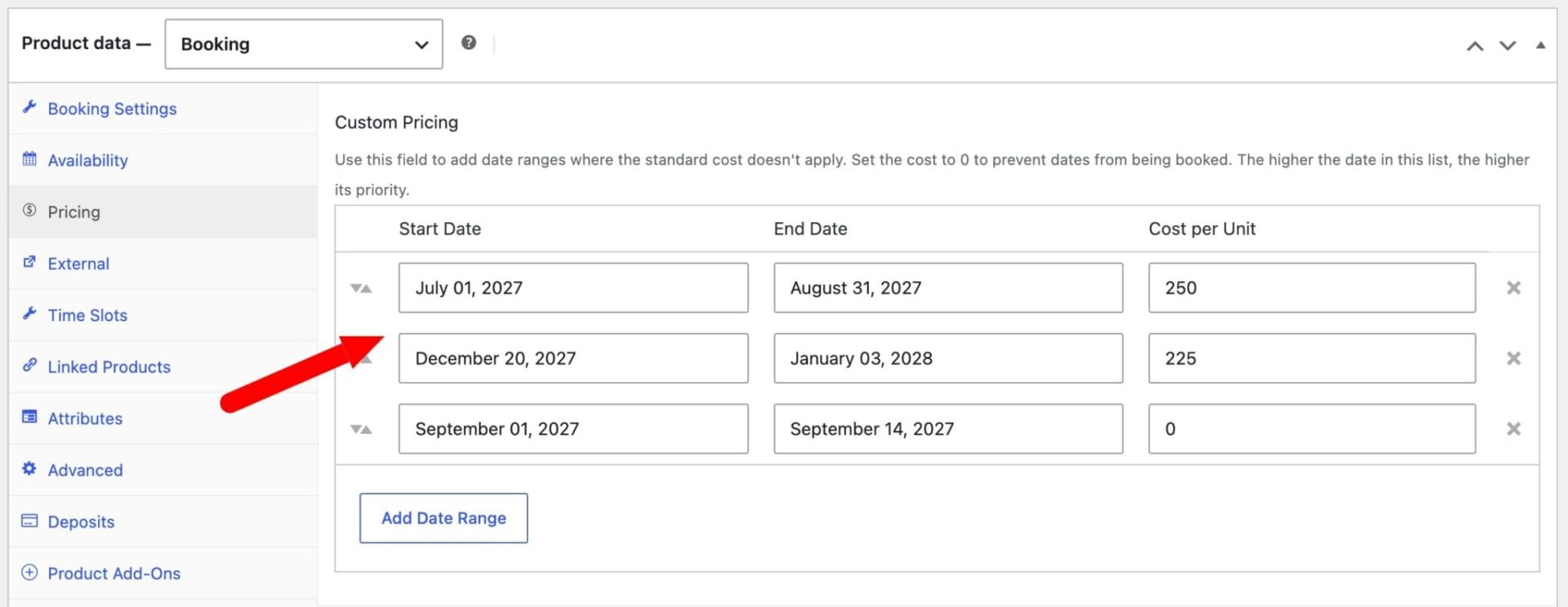Edit the July 01, 2027 start date field

(573, 288)
